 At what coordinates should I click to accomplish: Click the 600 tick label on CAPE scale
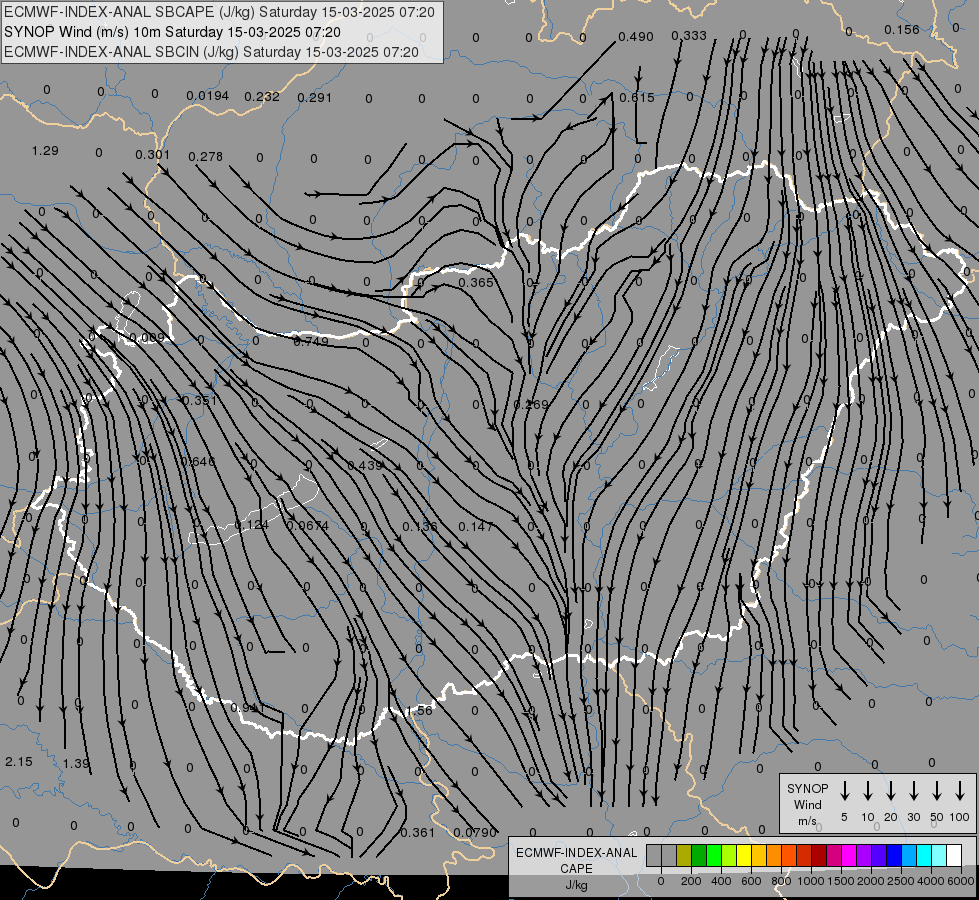(x=750, y=881)
